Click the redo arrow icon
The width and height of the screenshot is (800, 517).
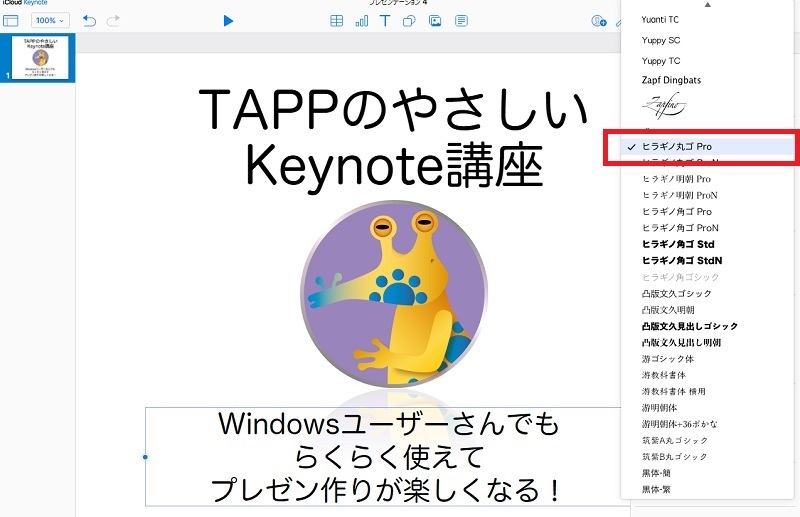click(113, 20)
